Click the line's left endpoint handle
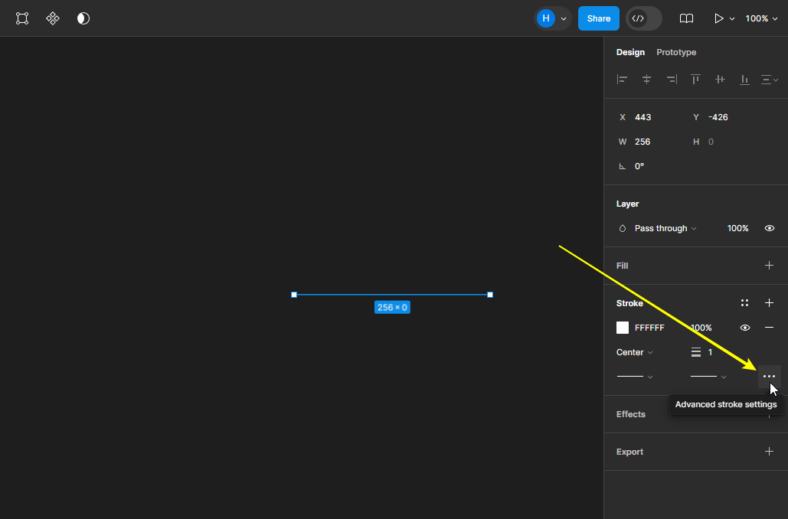Image resolution: width=788 pixels, height=519 pixels. tap(294, 294)
